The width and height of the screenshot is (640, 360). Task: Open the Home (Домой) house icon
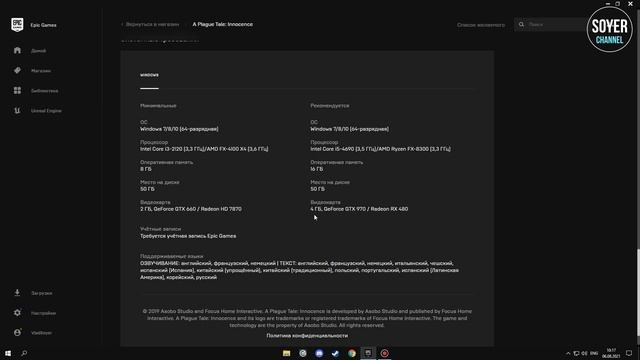click(17, 50)
